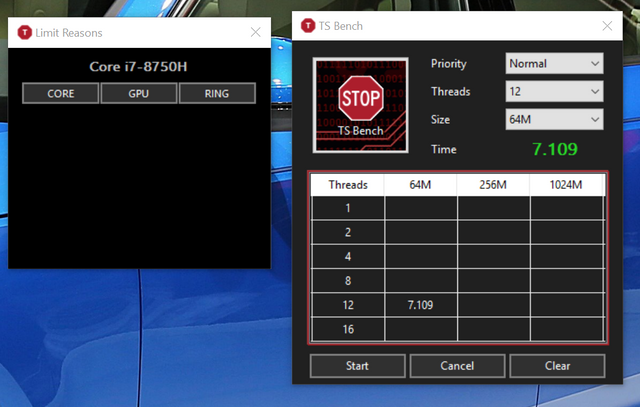Click row label 16 in the threads table

pos(348,329)
